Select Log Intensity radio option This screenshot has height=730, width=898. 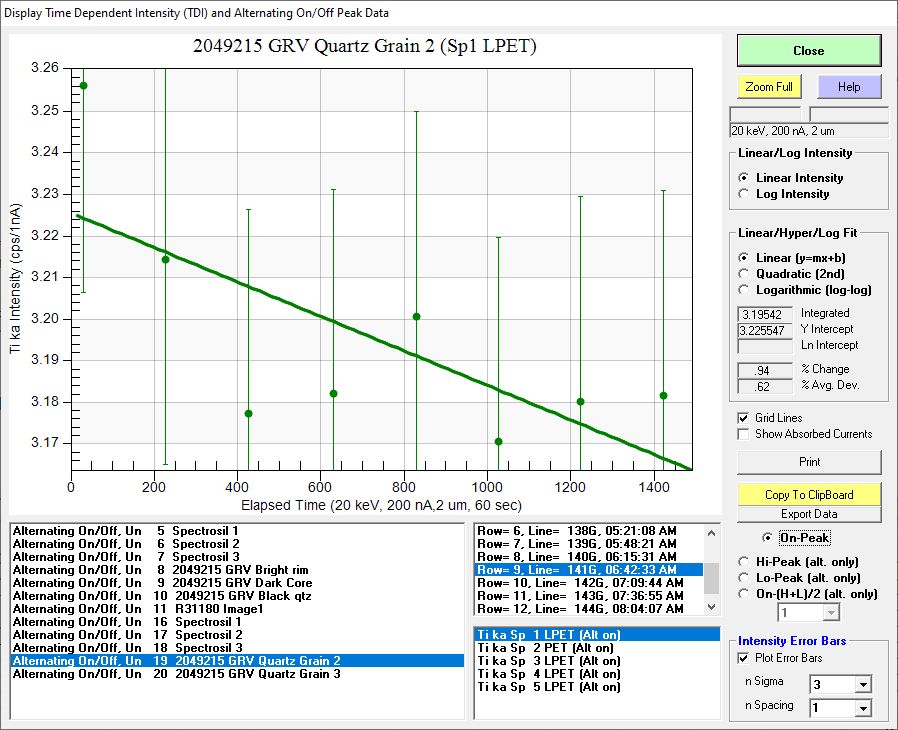[744, 194]
